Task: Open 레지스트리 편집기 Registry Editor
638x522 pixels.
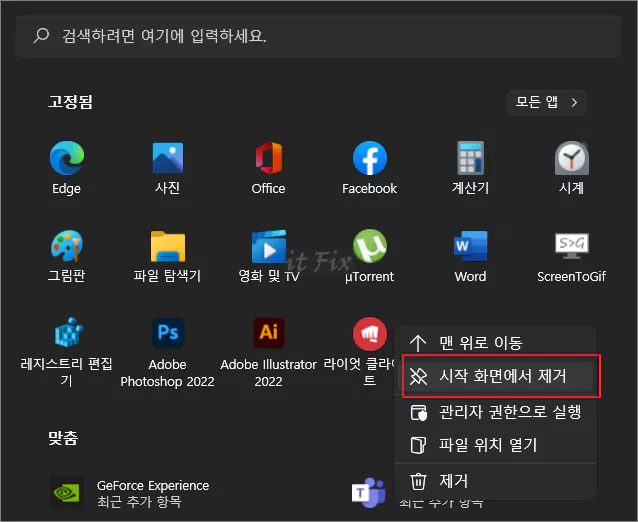Action: pyautogui.click(x=67, y=352)
